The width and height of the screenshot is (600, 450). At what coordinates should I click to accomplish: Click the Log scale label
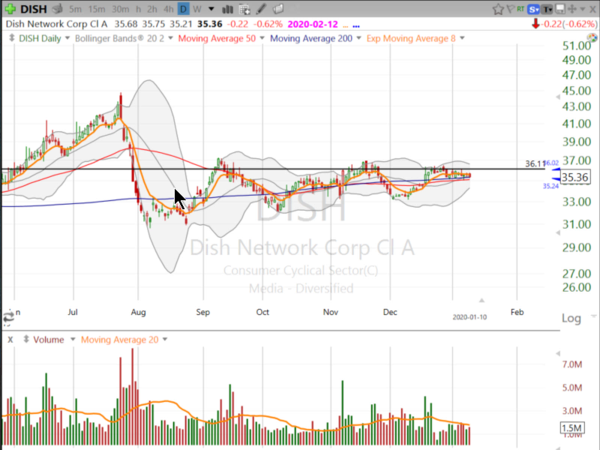pyautogui.click(x=571, y=318)
